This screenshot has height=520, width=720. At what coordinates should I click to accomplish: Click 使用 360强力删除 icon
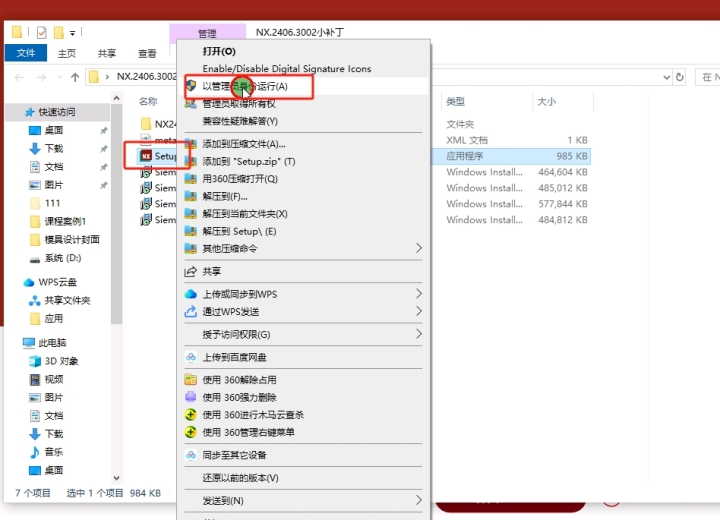tap(191, 397)
